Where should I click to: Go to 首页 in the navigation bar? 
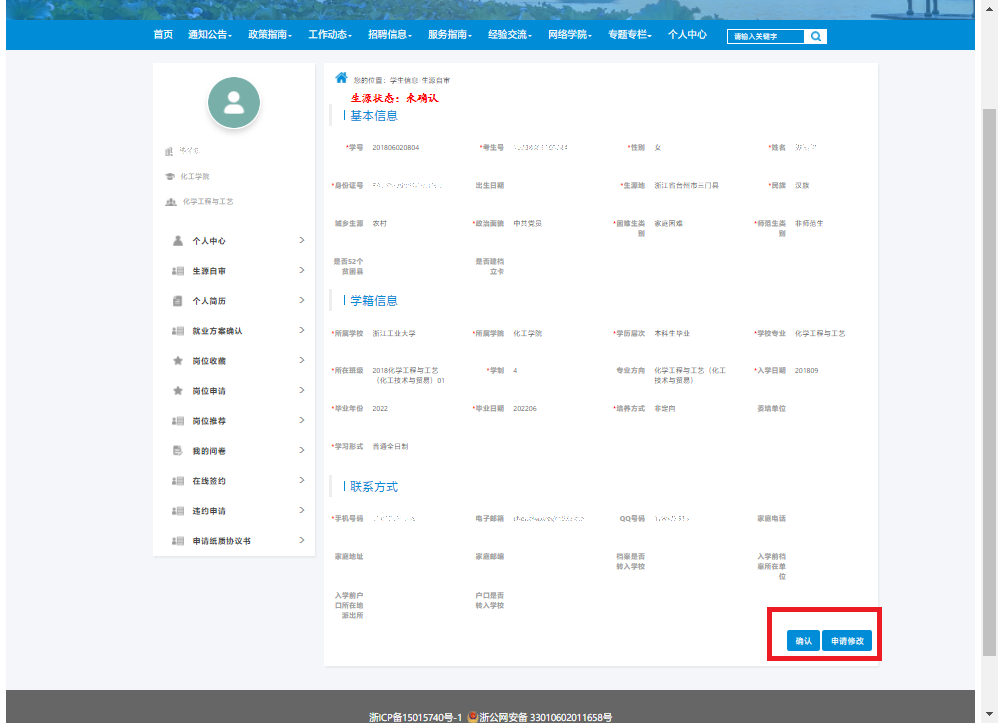(163, 35)
